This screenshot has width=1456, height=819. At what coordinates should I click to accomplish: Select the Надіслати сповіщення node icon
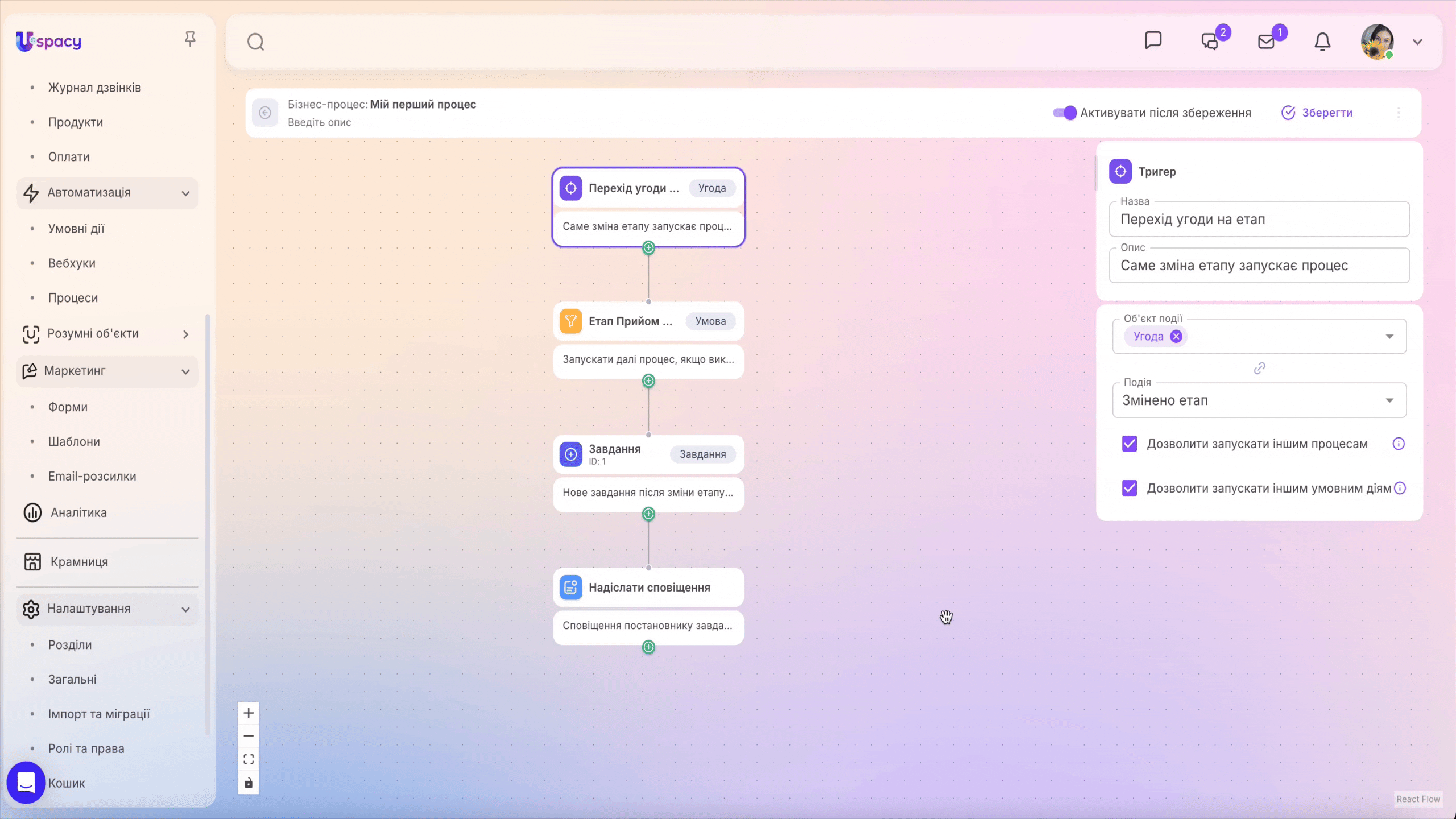570,588
